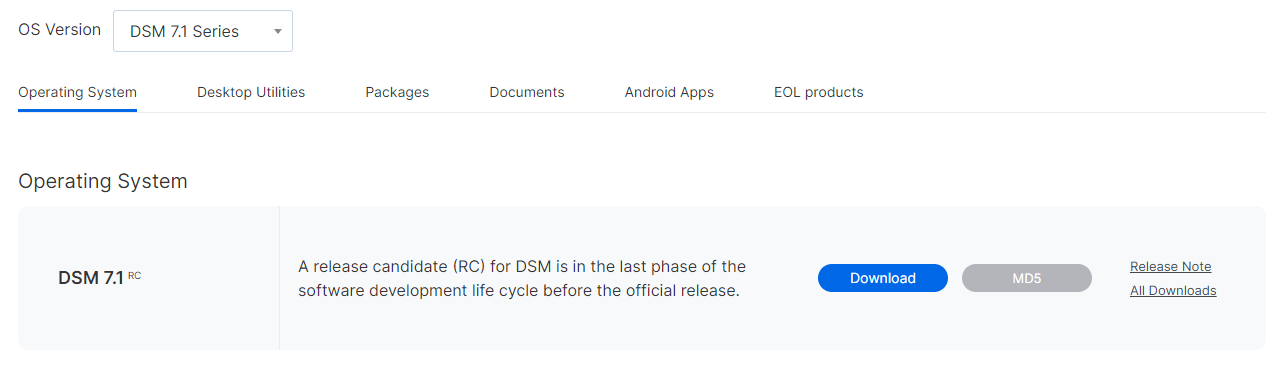Click the RC superscript badge
The height and width of the screenshot is (366, 1277).
point(134,275)
